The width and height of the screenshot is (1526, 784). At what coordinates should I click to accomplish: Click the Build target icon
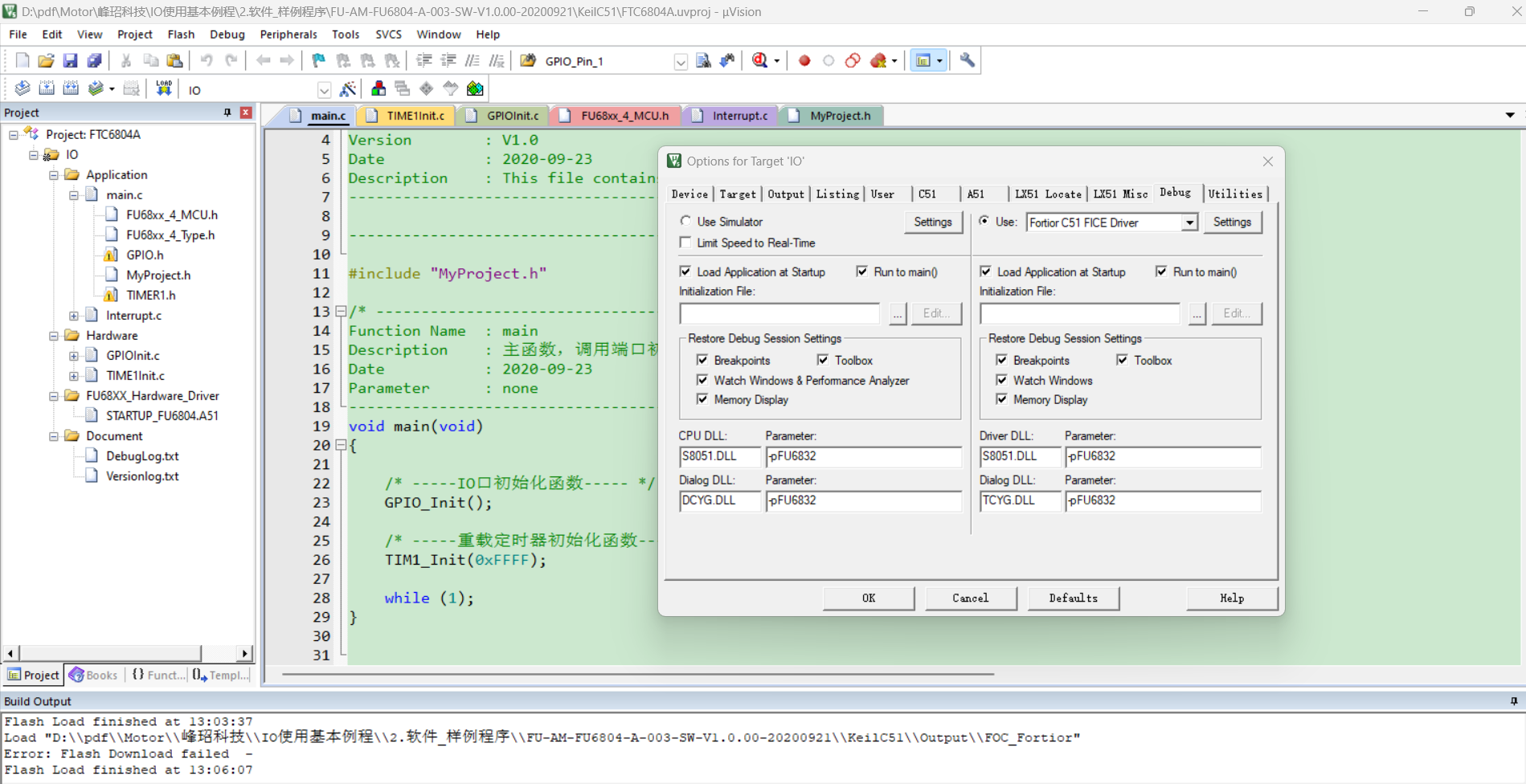click(47, 88)
